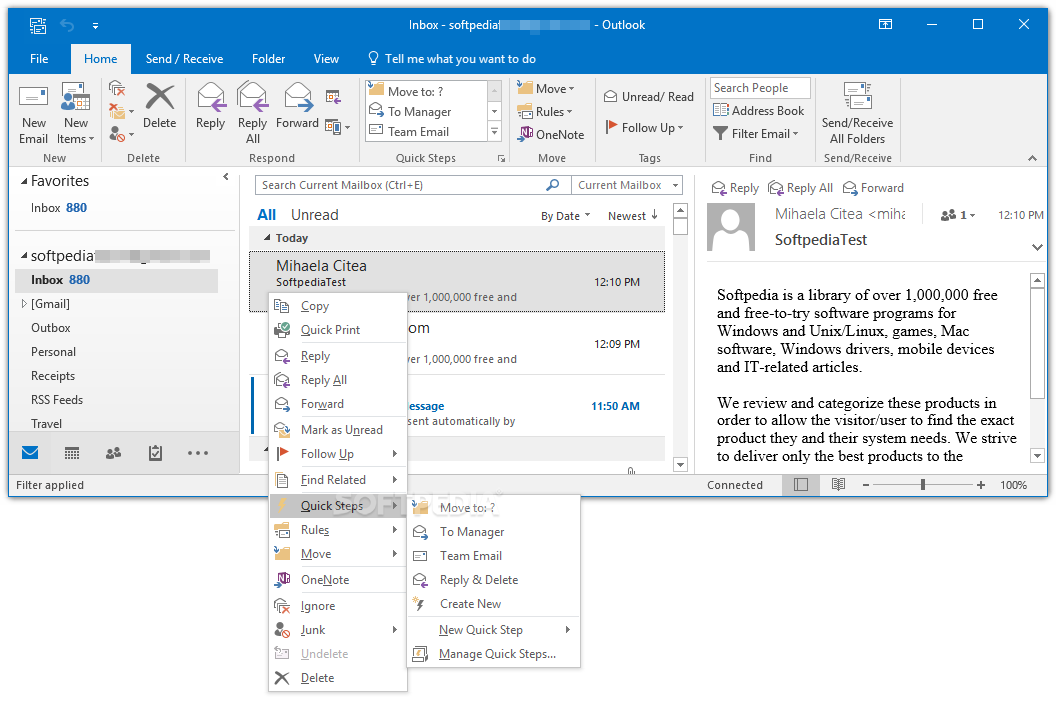Screen dimensions: 1056x702
Task: Open the OneNote button in the Move group
Action: 551,134
